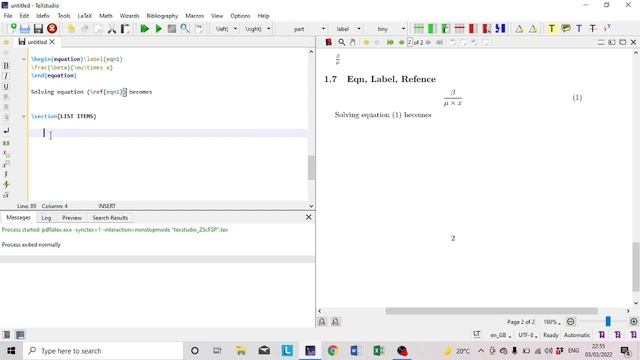This screenshot has height=360, width=640.
Task: Save the document with the floppy icon
Action: tap(38, 29)
